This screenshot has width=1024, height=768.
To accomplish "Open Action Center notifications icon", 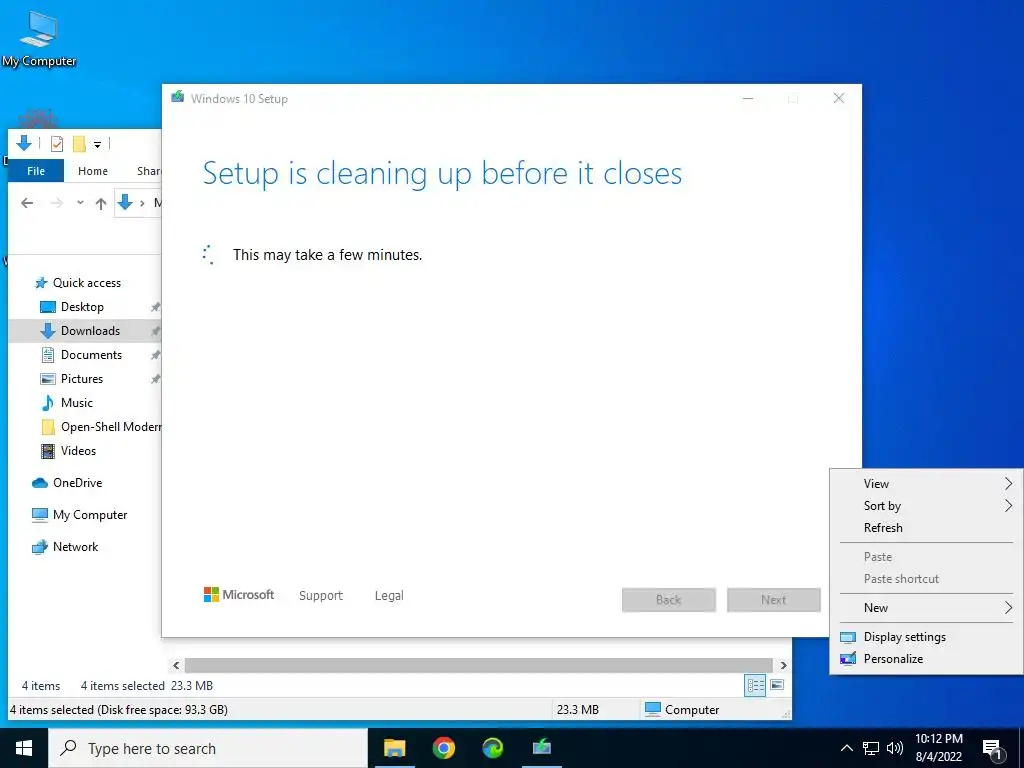I will point(993,749).
